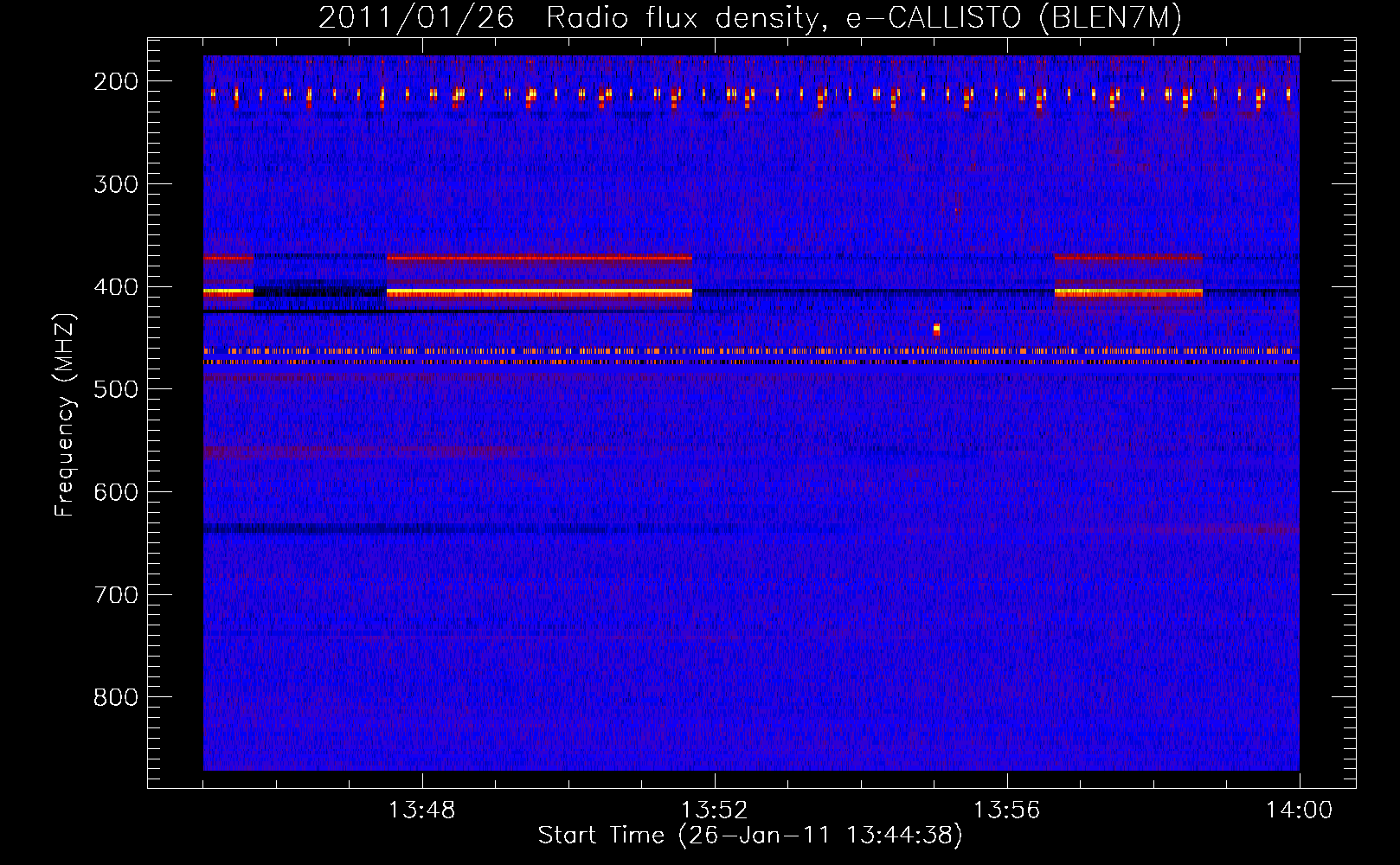
Task: Click the 800 frequency tick label
Action: tap(116, 697)
